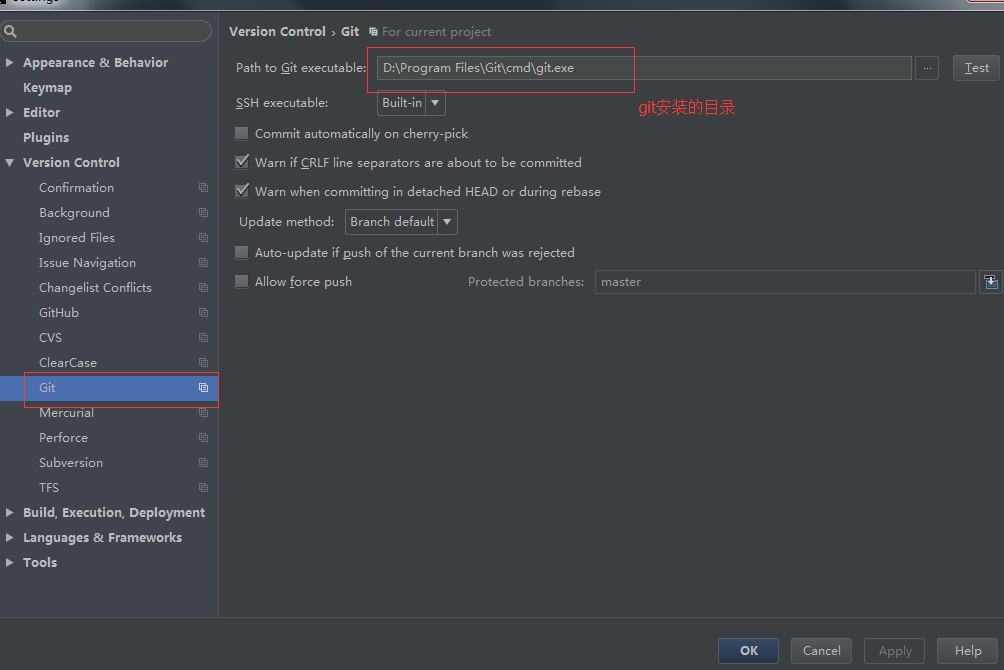Open the CVS settings page

click(51, 338)
